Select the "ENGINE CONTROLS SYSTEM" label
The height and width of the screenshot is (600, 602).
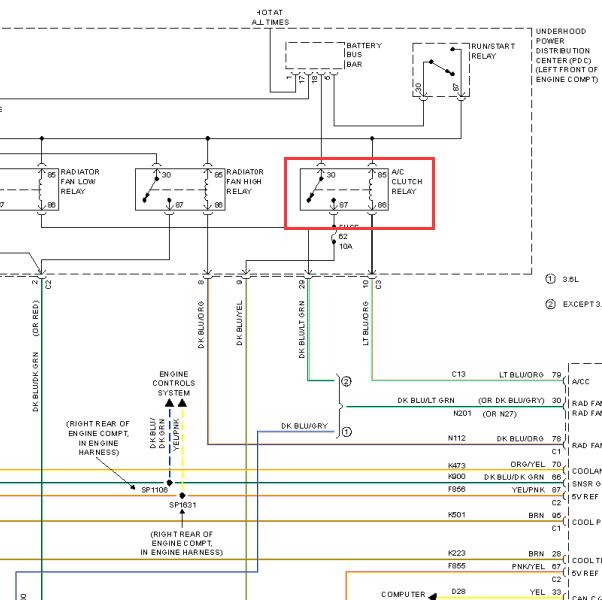pyautogui.click(x=174, y=383)
